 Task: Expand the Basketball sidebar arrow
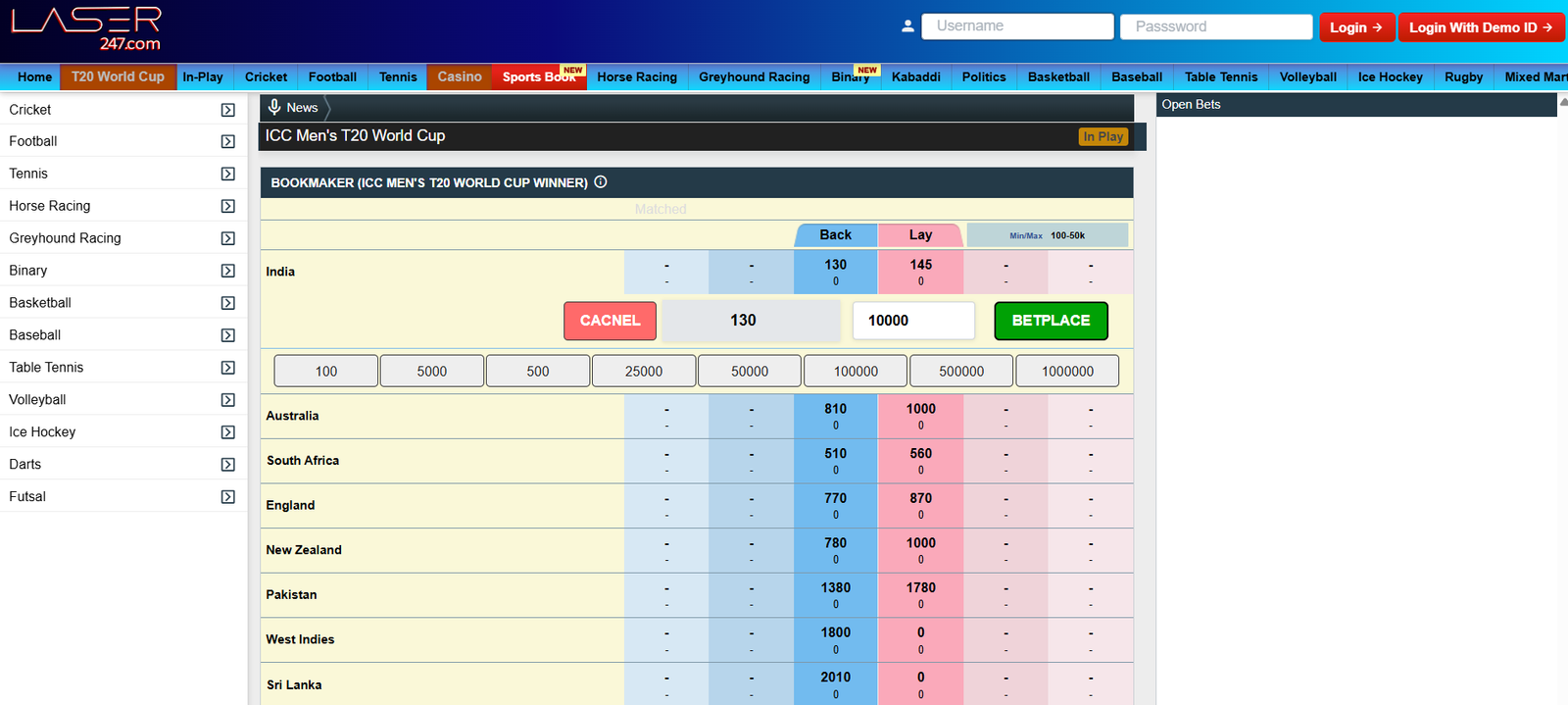pos(228,303)
